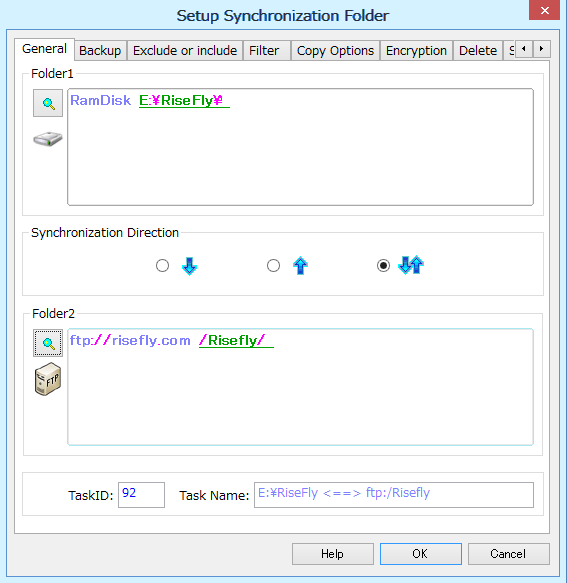Click the TaskID field showing 92
Viewport: 567px width, 583px height.
(141, 495)
